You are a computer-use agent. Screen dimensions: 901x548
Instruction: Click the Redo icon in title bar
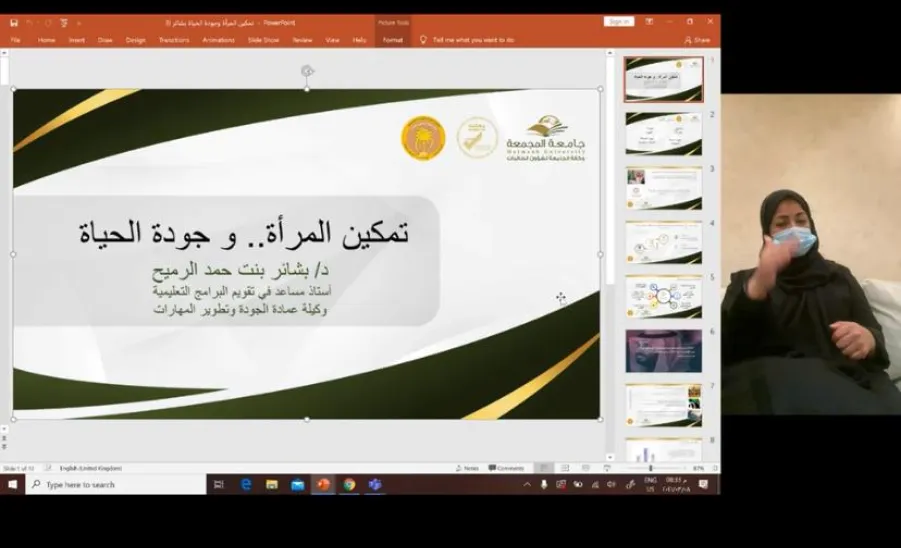(x=48, y=23)
